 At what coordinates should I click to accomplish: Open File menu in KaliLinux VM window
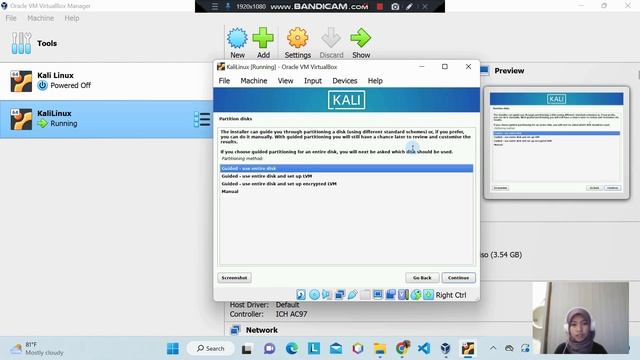(x=224, y=81)
